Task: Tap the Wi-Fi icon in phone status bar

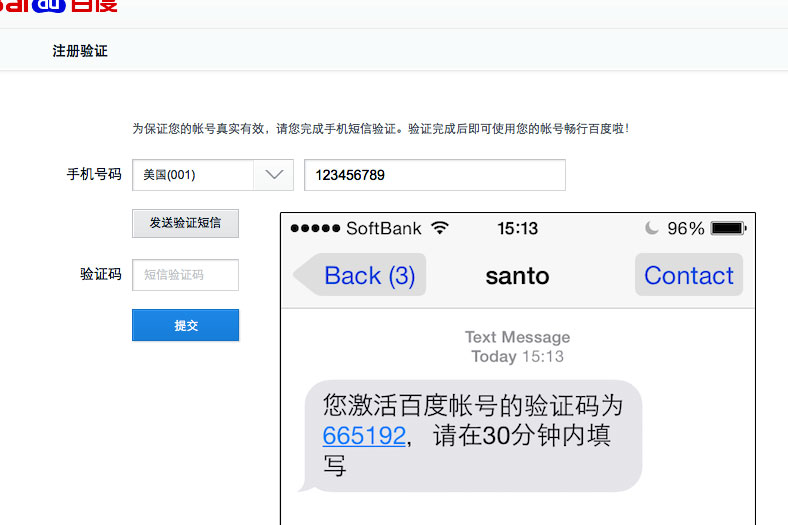Action: click(440, 228)
